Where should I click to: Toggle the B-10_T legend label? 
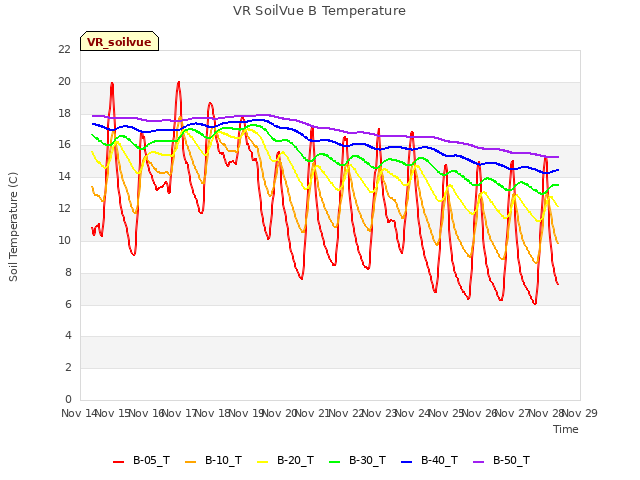(223, 460)
